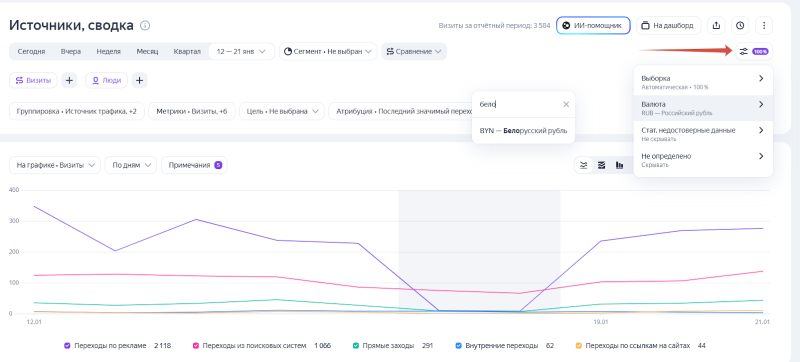
Task: Switch to stacked area chart icon
Action: [x=602, y=165]
